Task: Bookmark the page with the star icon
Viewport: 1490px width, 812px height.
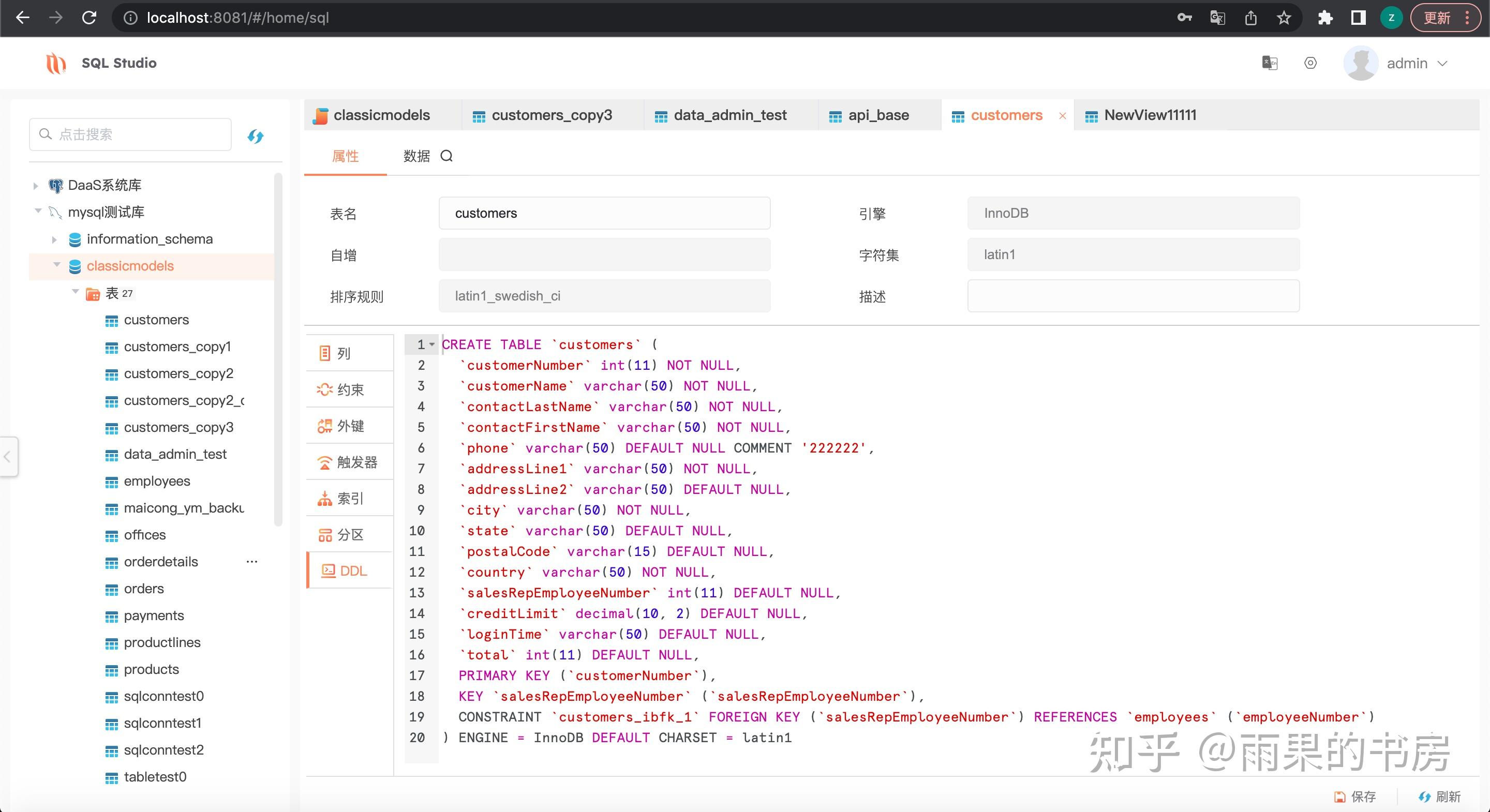Action: click(1284, 18)
